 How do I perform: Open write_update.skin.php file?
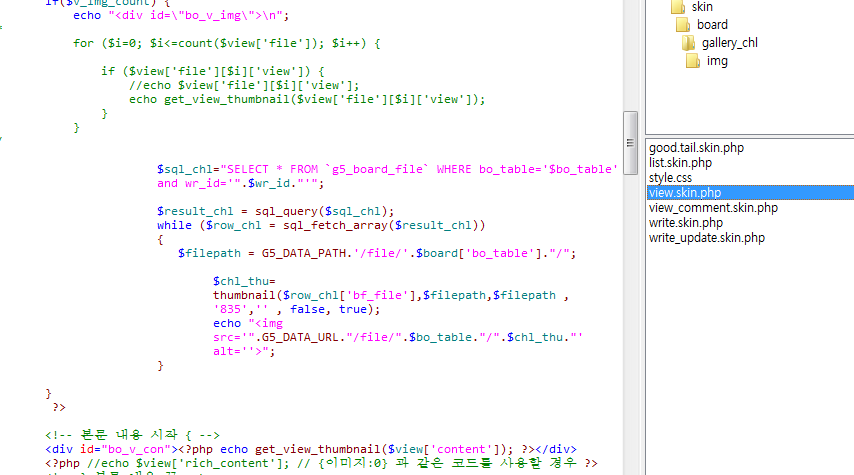(x=707, y=238)
